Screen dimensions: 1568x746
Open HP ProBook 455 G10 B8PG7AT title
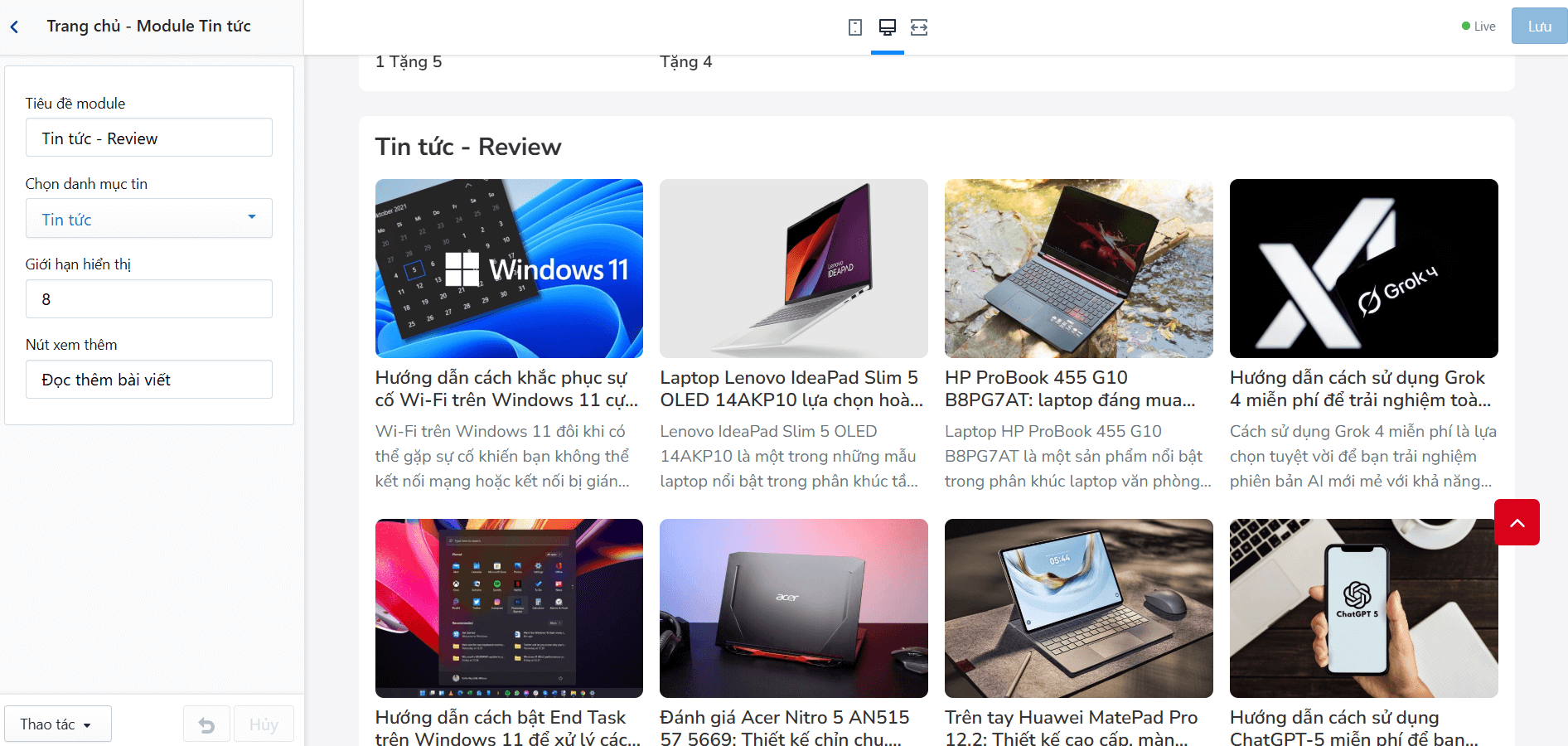1070,389
